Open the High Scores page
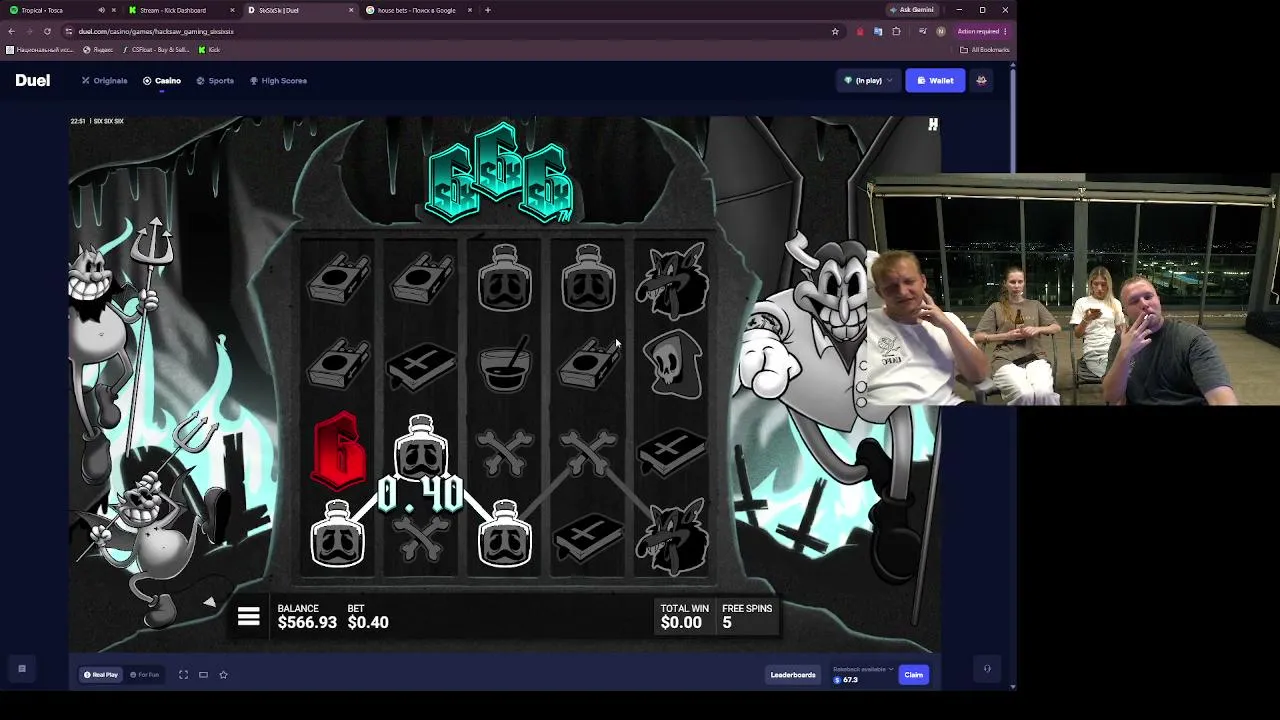Screen dimensions: 1280x720 pyautogui.click(x=278, y=80)
